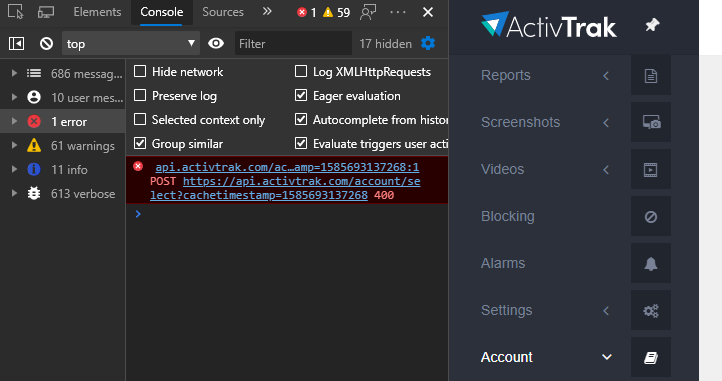The image size is (722, 381).
Task: Enable Log XMLHttpRequests checkbox
Action: [x=301, y=71]
